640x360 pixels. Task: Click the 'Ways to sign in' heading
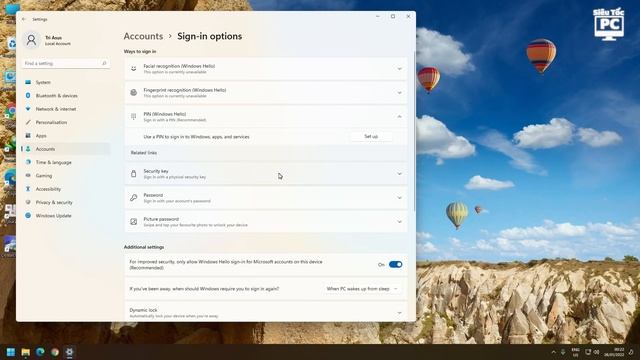point(140,51)
